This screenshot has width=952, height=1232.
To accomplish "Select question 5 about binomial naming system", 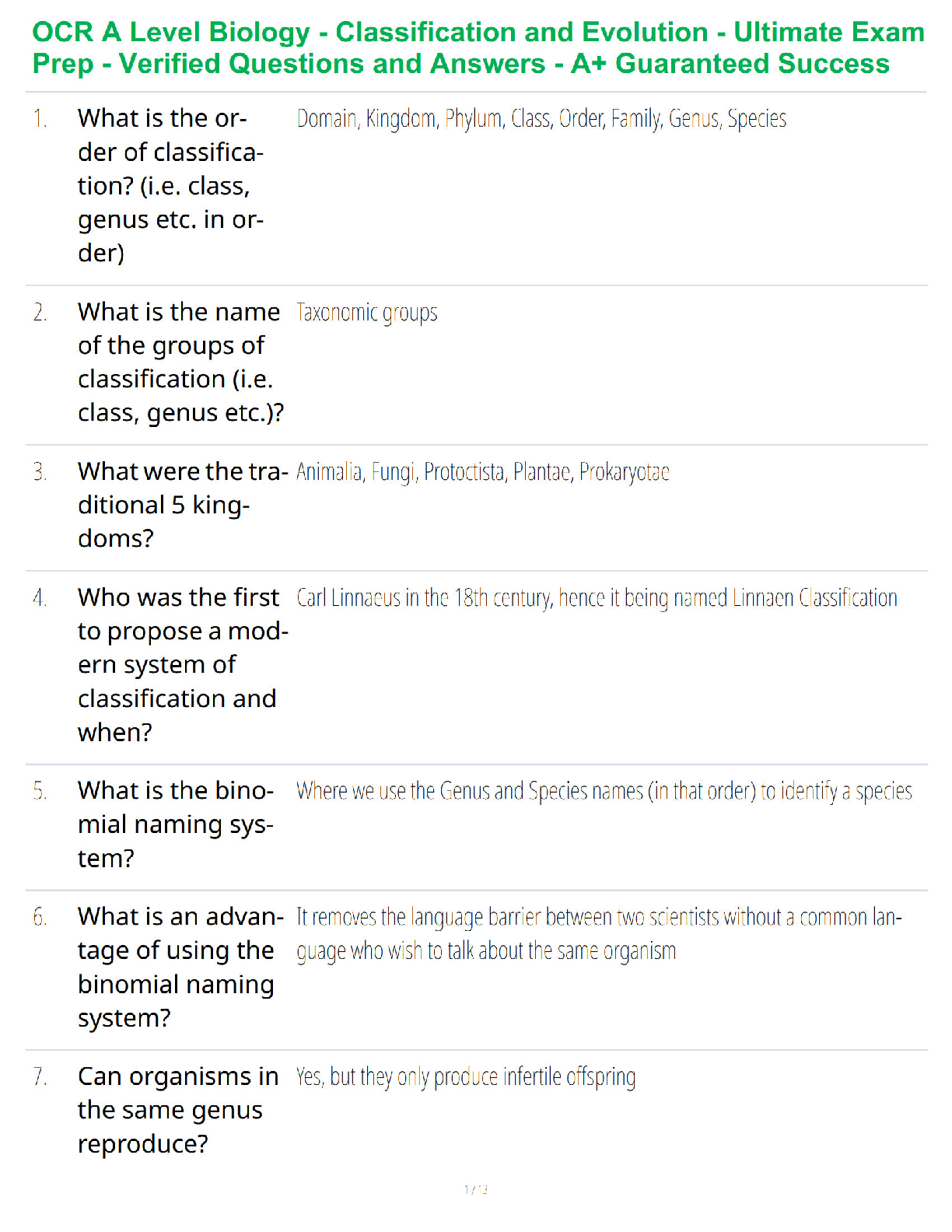I will (x=176, y=824).
